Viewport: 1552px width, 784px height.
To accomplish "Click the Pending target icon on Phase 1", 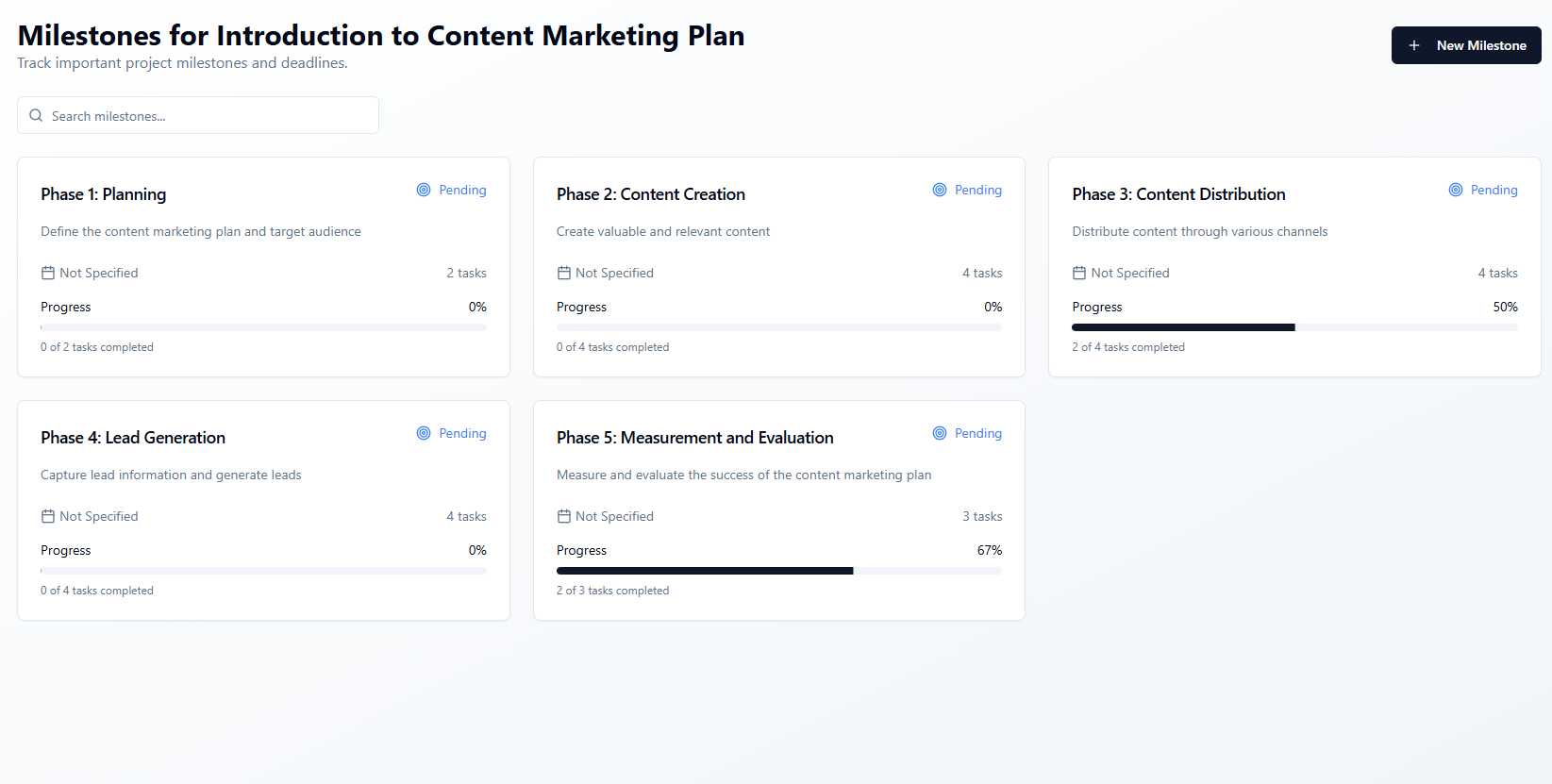I will [424, 190].
